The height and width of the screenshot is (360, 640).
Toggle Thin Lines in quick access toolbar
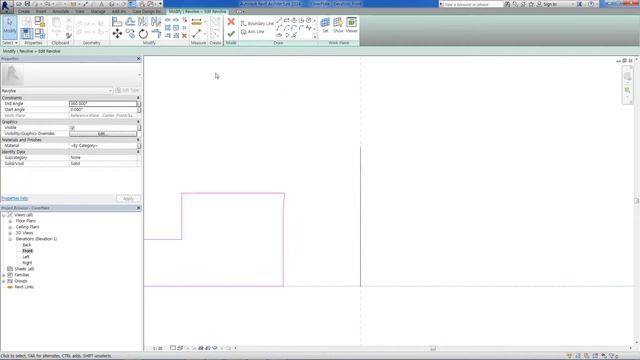[x=132, y=4]
